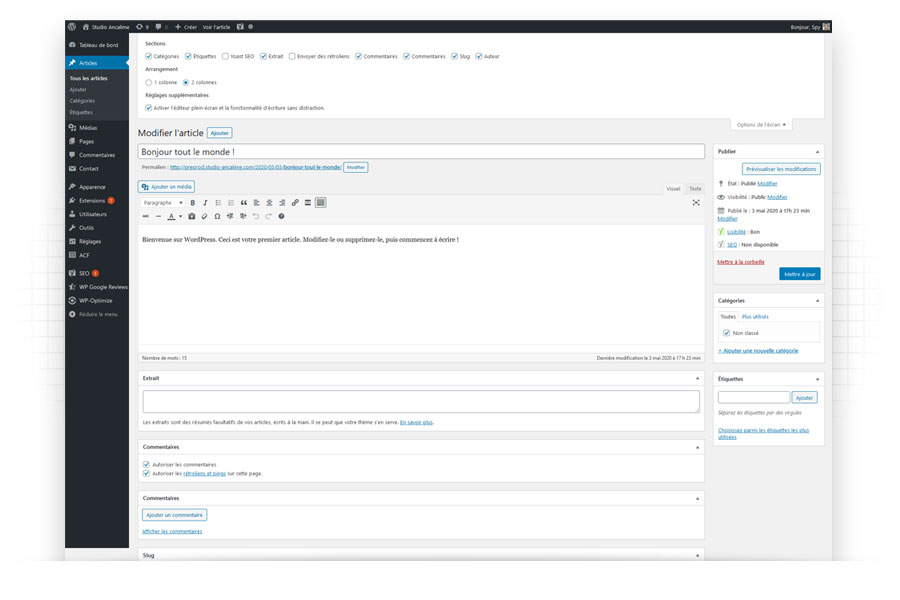This screenshot has height=600, width=900.
Task: Uncheck the Extrait section checkbox
Action: [263, 56]
